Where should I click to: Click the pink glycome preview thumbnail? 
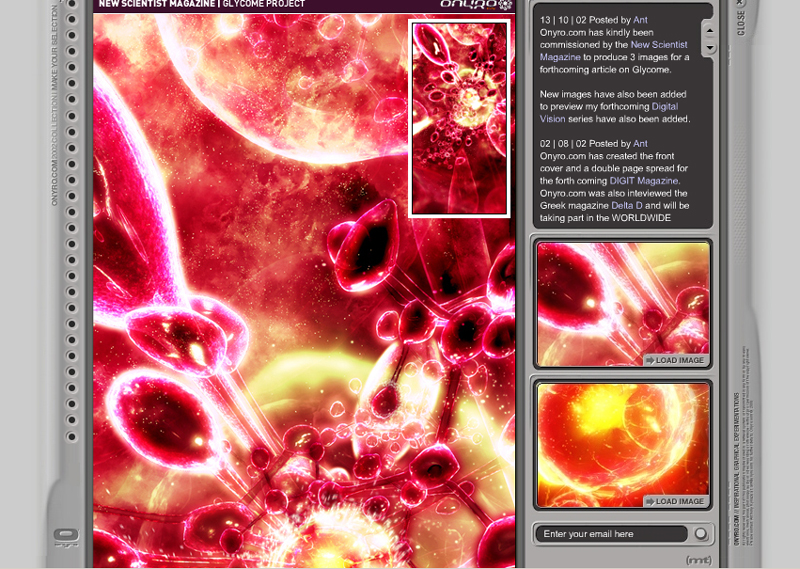pos(623,304)
